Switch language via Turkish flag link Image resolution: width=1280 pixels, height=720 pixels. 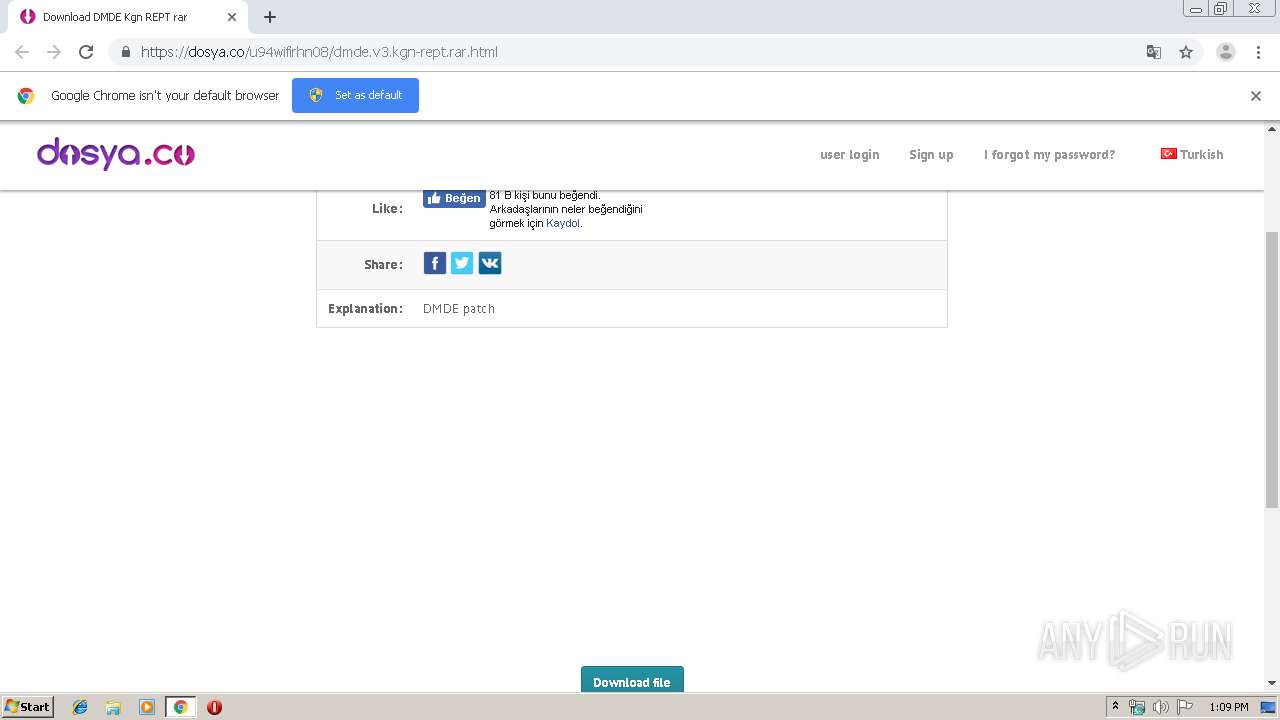coord(1192,154)
